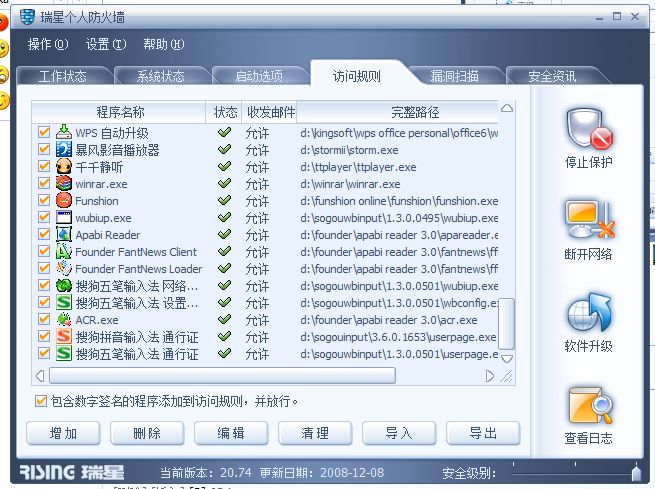The height and width of the screenshot is (489, 655).
Task: Click the Disconnect Network (断开网络) icon
Action: [589, 220]
